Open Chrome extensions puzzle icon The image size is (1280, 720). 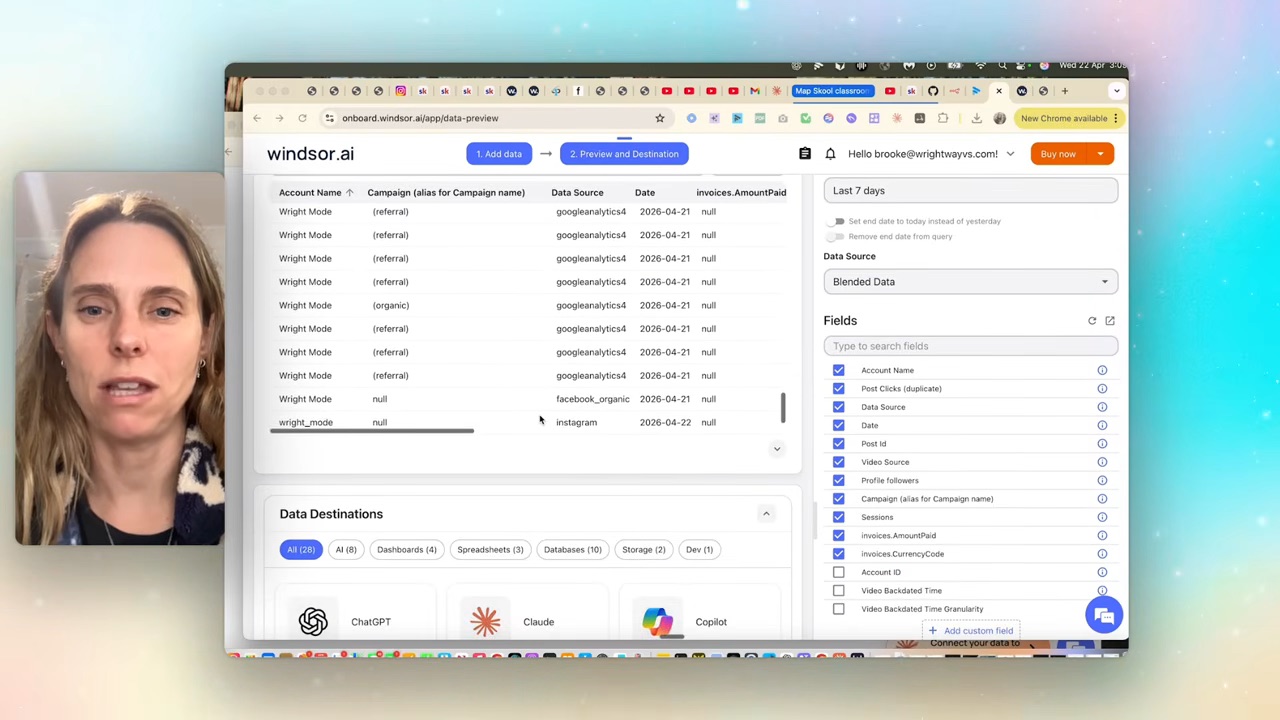click(x=943, y=118)
